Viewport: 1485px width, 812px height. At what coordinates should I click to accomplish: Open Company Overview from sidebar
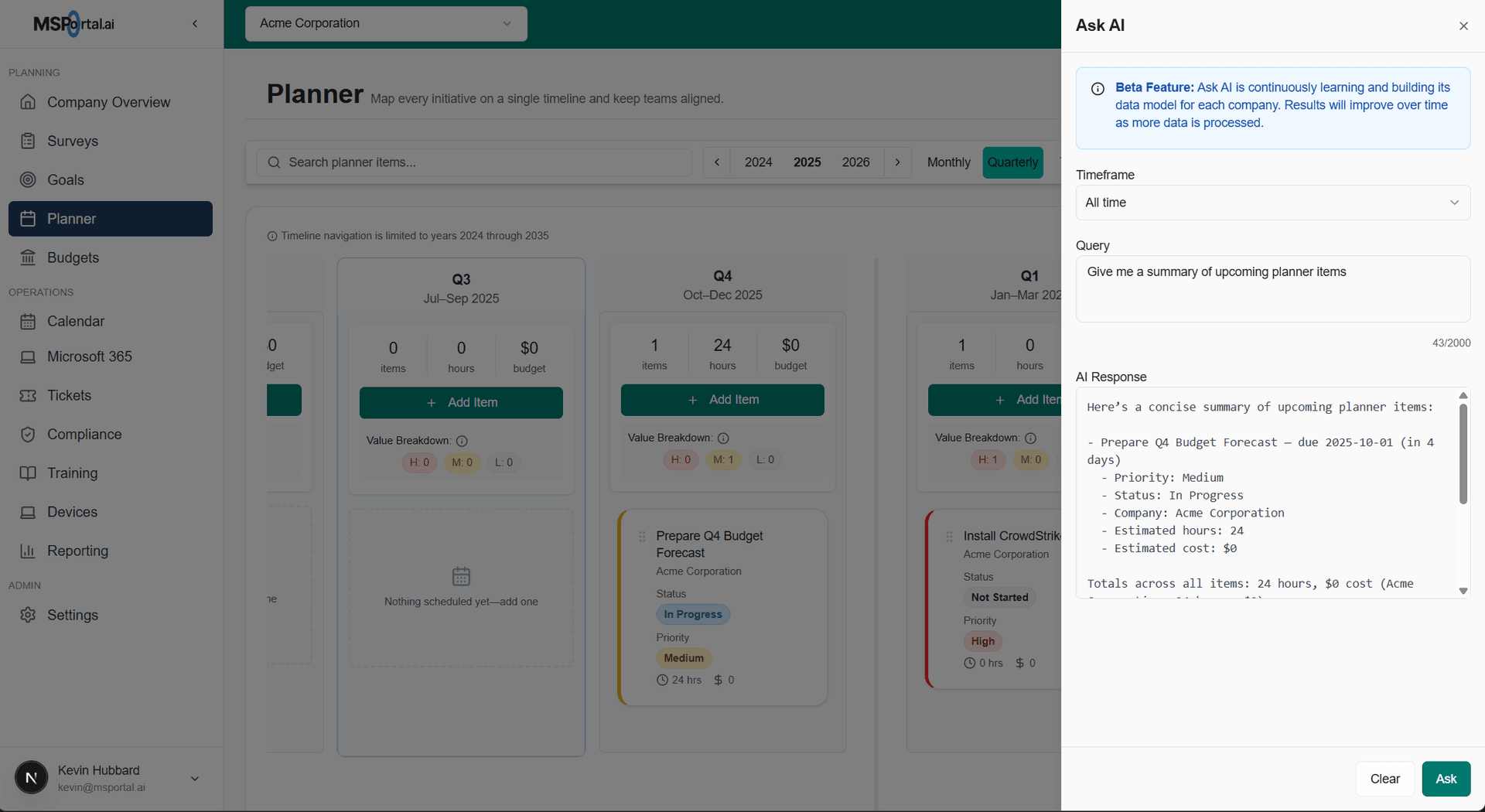click(x=108, y=102)
